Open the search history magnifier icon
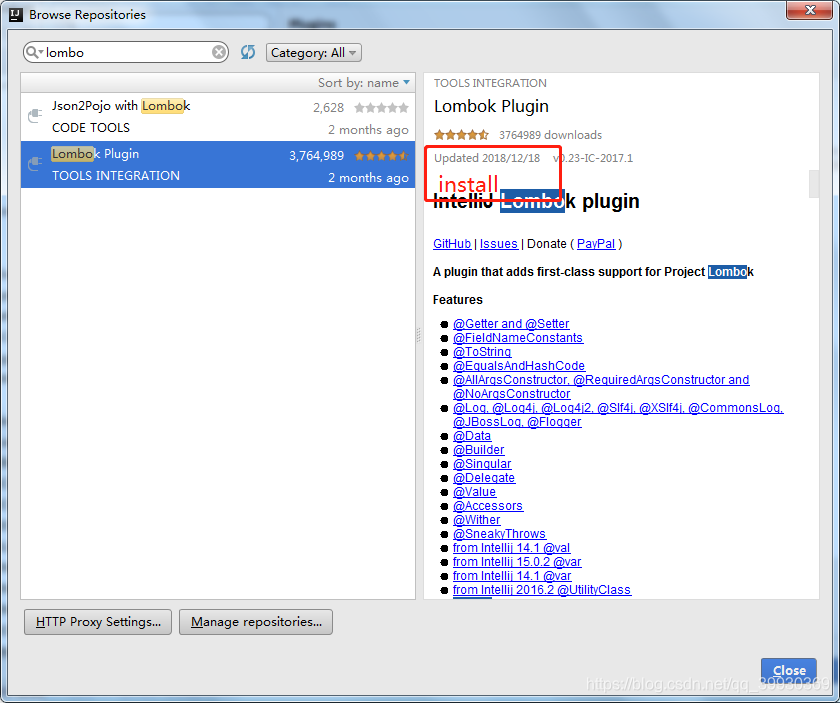 34,52
